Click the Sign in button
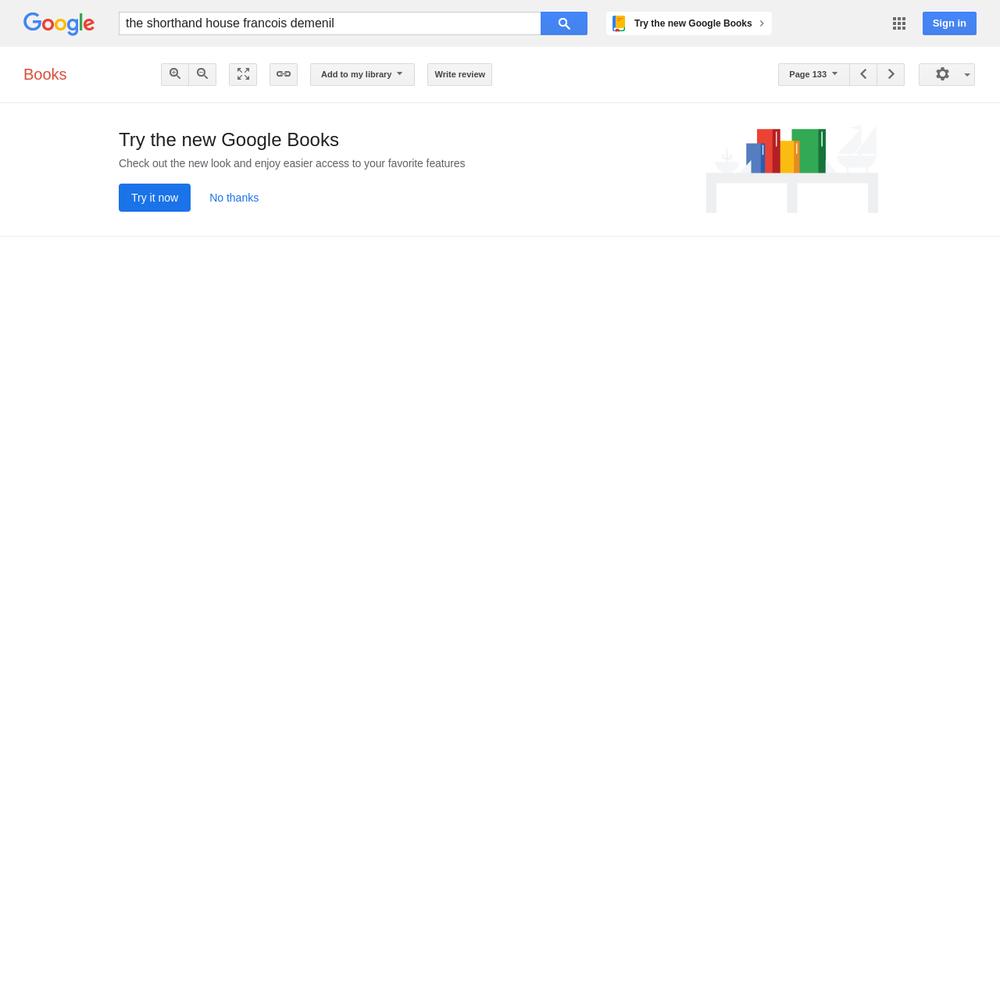The image size is (1000, 1000). tap(949, 24)
